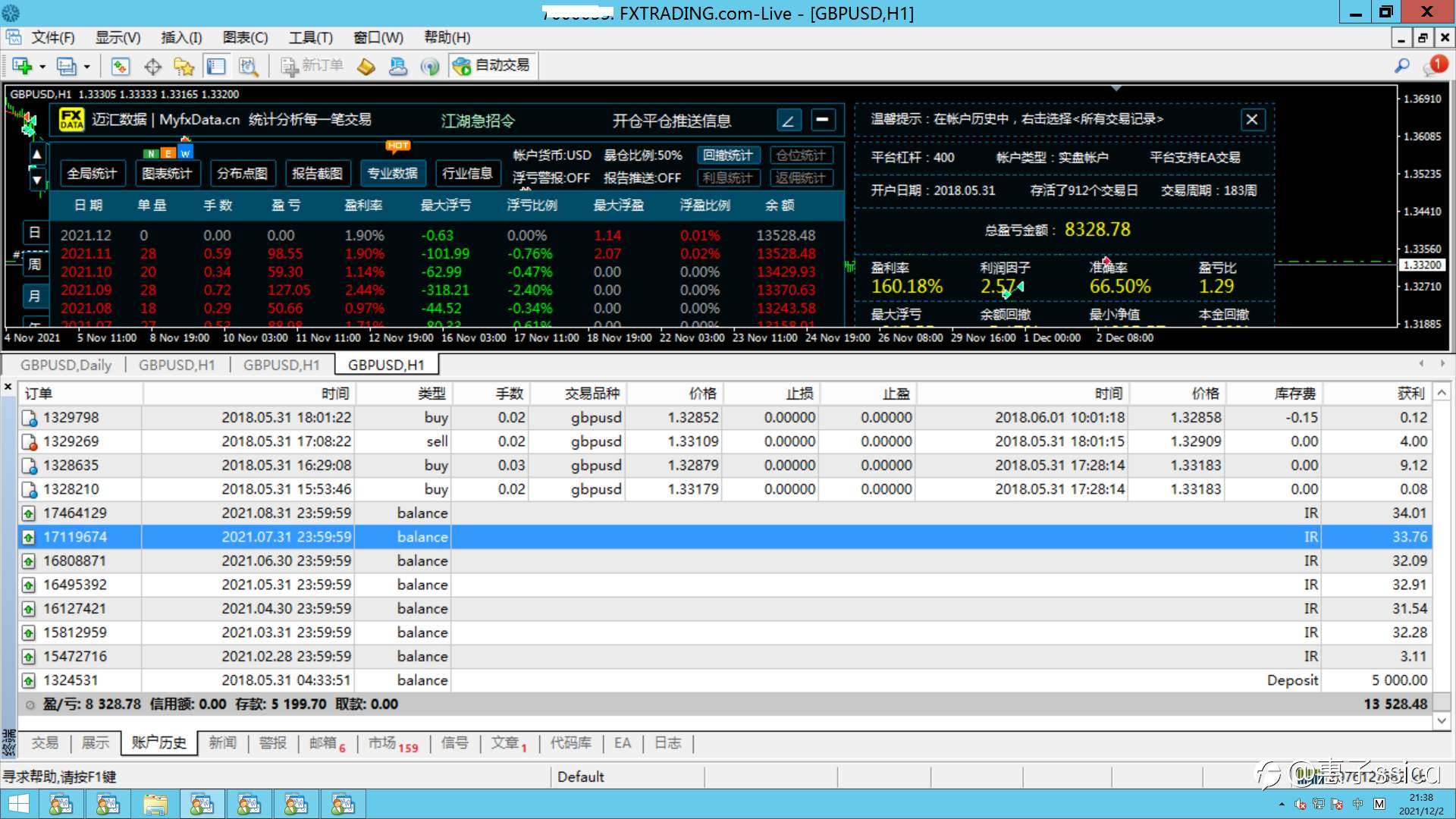The height and width of the screenshot is (819, 1456).
Task: Click the 专业数据 button
Action: [x=392, y=174]
